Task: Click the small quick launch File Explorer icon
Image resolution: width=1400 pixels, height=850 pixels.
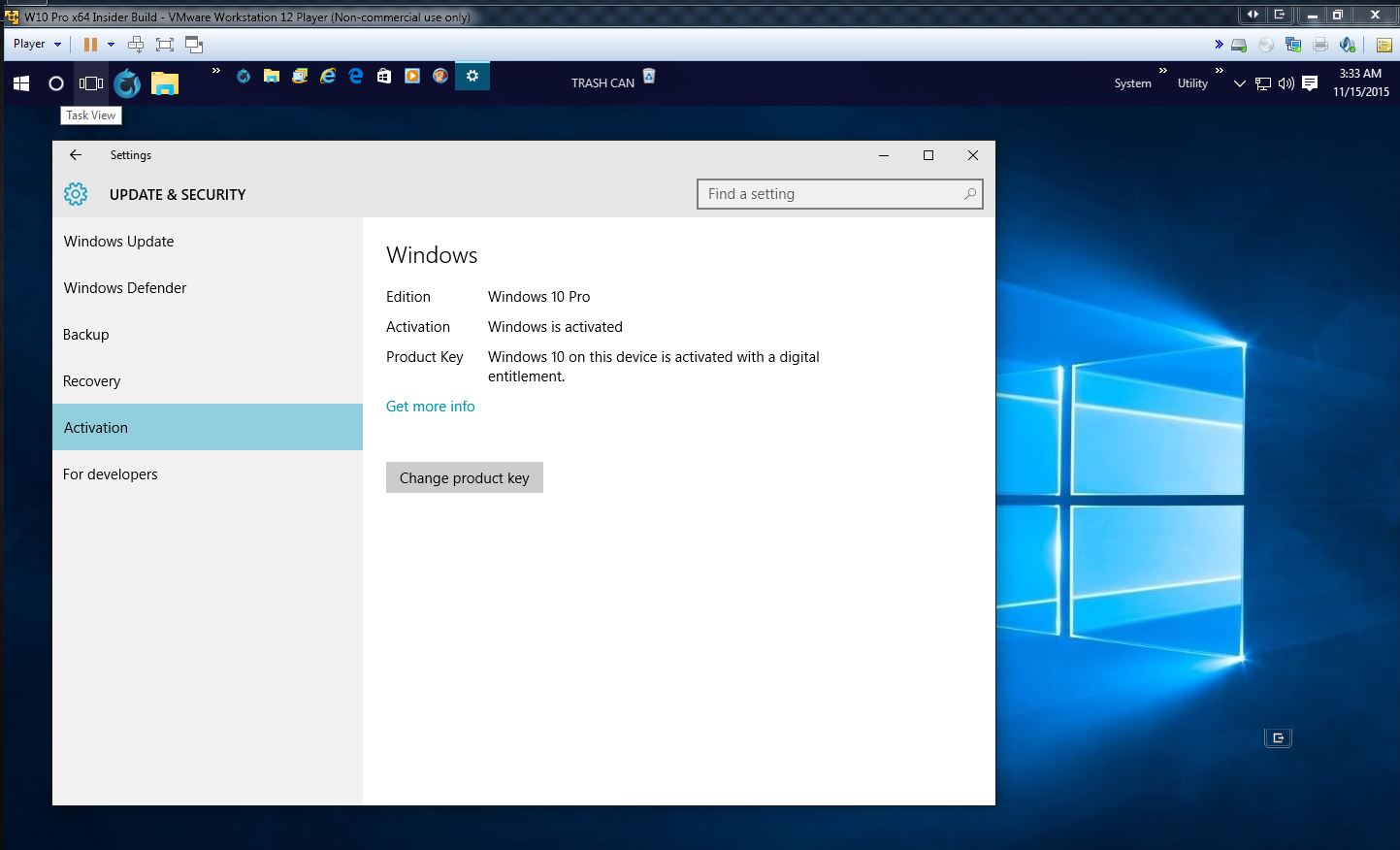Action: pos(272,76)
